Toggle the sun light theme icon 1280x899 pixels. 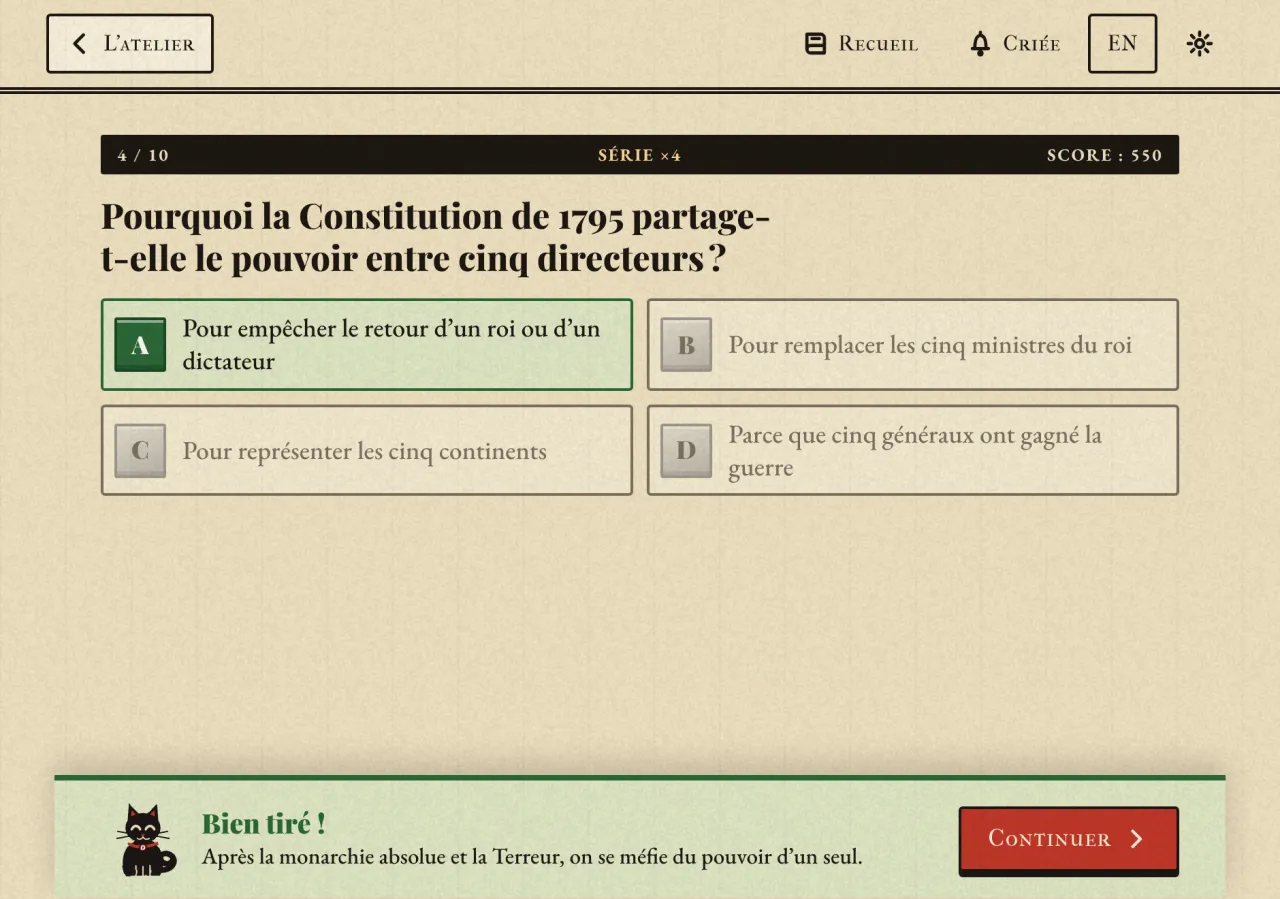tap(1199, 44)
